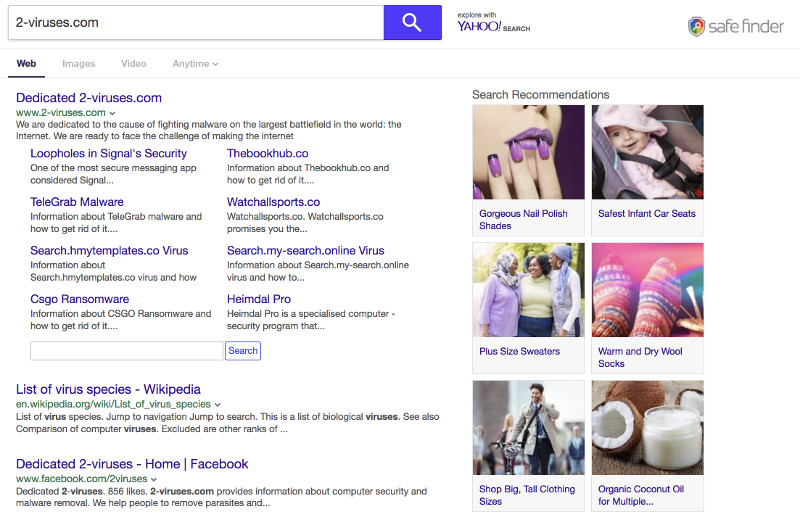Open the TeleGrab Malware sitelink
The width and height of the screenshot is (800, 517).
click(x=77, y=202)
